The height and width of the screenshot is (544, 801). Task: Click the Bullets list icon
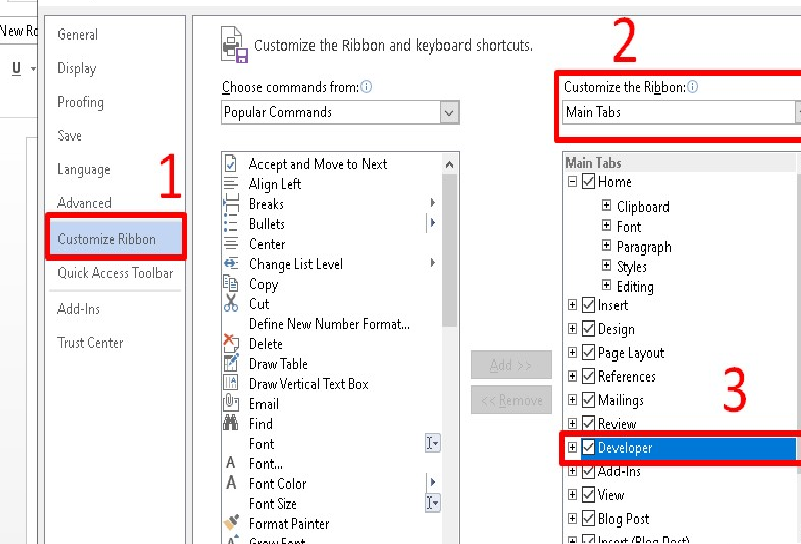pos(231,224)
